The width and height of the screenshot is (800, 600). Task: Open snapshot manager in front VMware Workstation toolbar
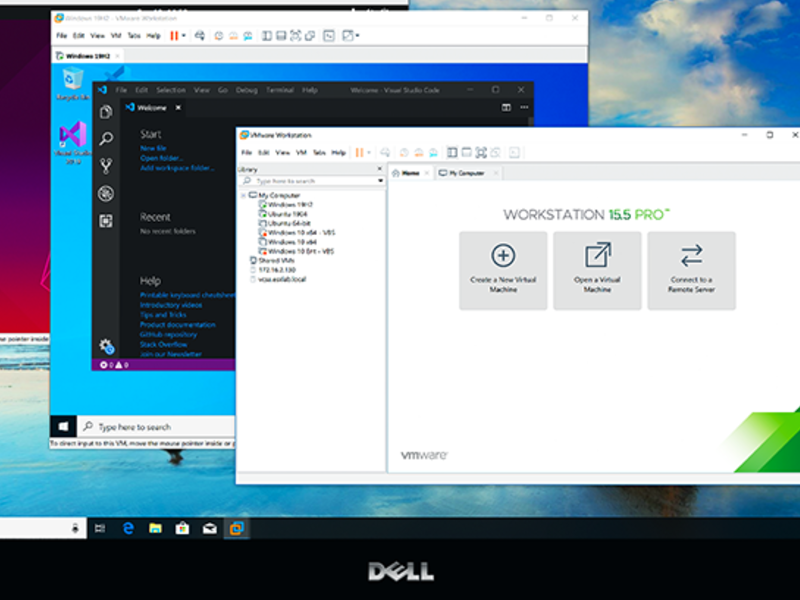(433, 153)
